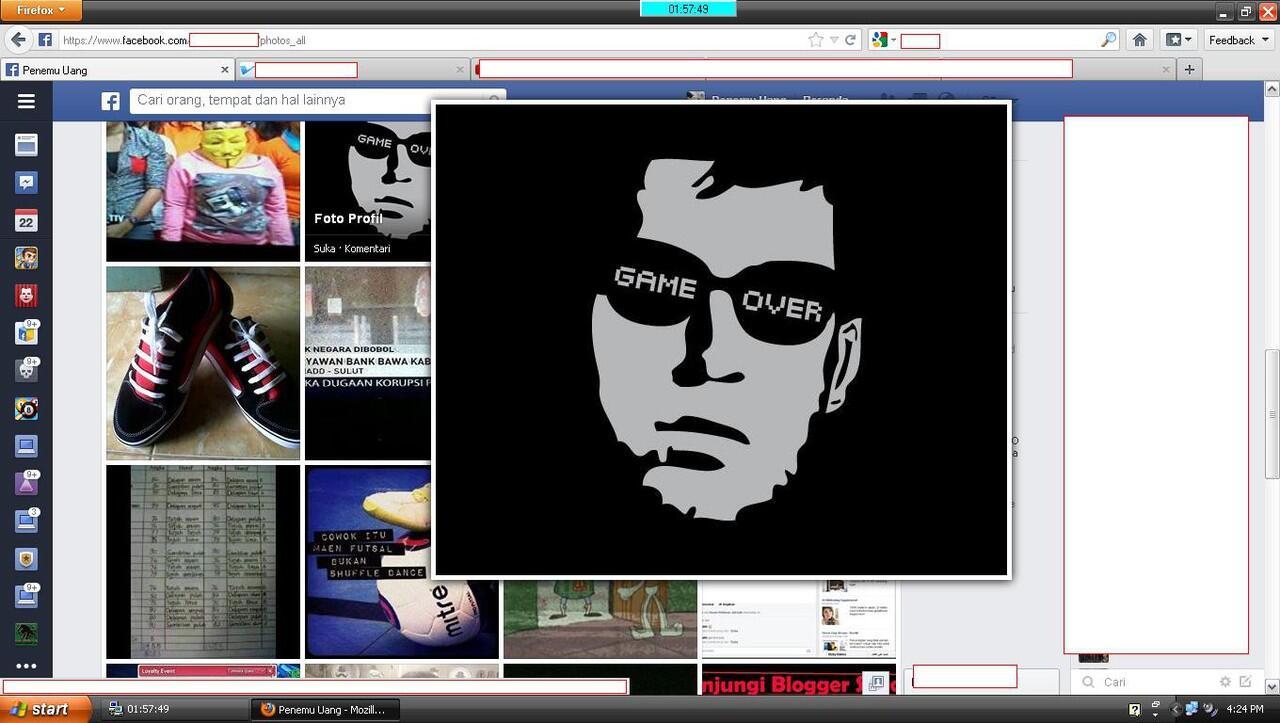This screenshot has height=723, width=1280.
Task: Click enlarged Game Over profile picture
Action: click(x=721, y=340)
